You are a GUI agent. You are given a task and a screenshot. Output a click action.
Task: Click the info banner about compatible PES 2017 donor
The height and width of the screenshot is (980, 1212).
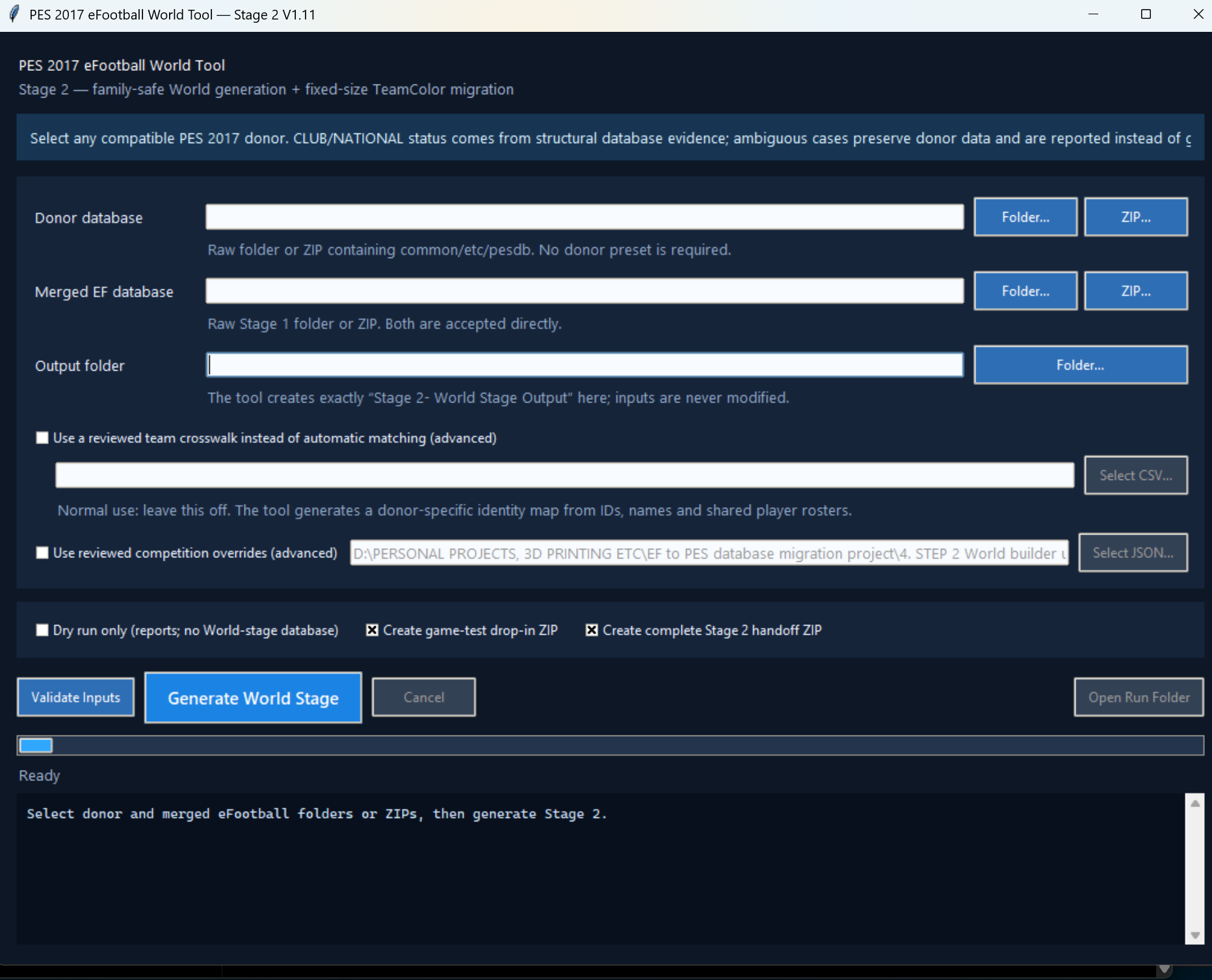(610, 138)
